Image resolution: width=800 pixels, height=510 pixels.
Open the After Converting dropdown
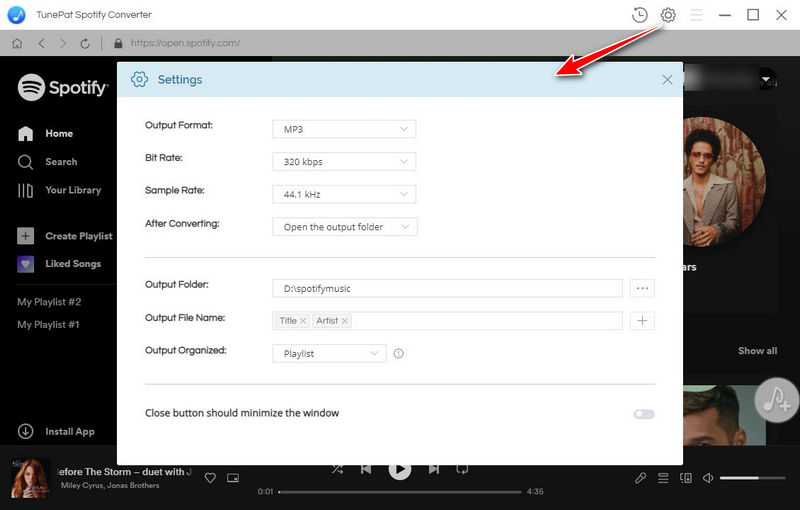(344, 227)
